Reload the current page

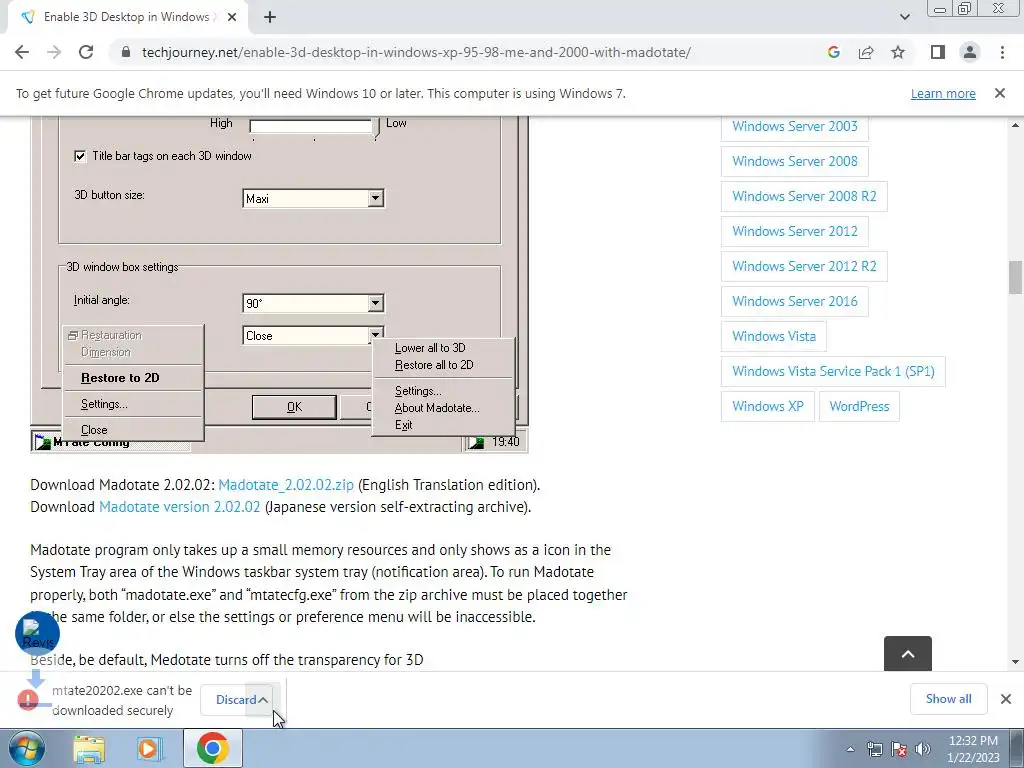86,52
